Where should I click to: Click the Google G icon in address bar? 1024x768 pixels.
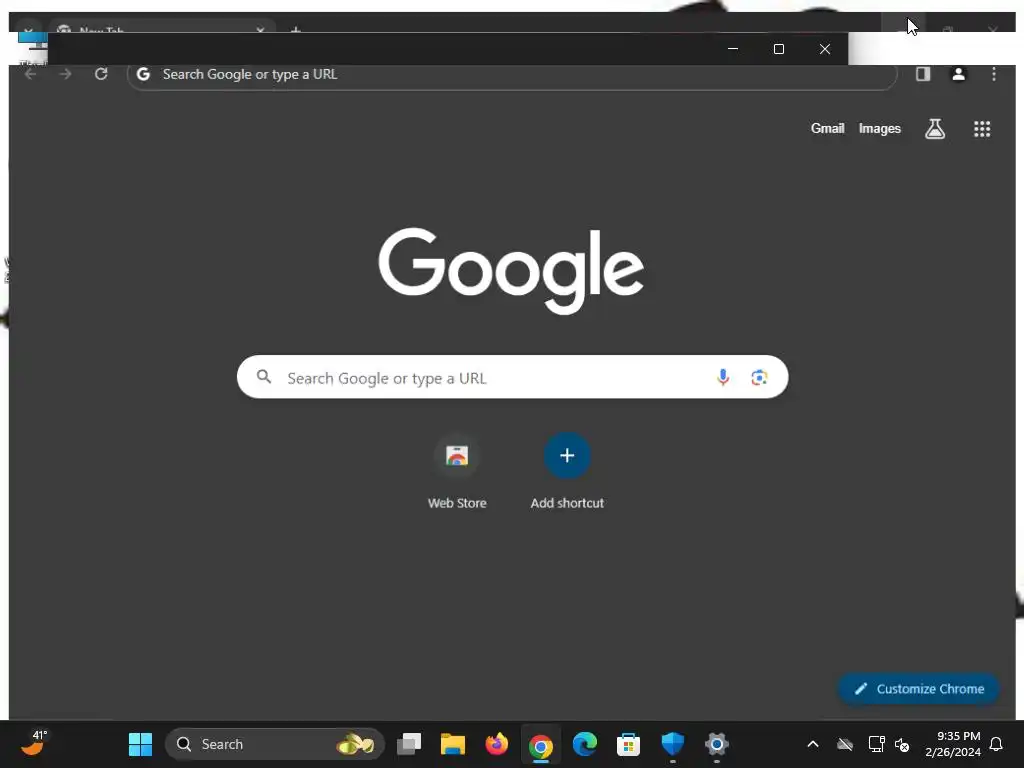143,74
